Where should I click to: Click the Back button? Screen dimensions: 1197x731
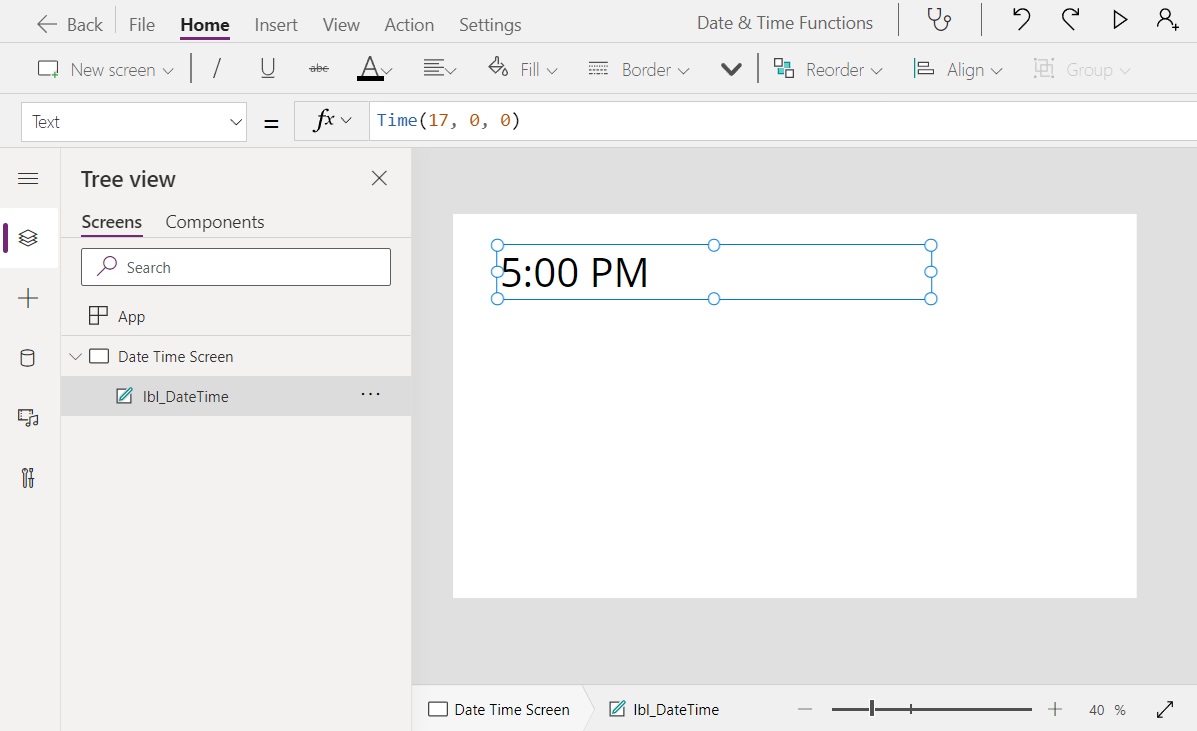point(68,23)
